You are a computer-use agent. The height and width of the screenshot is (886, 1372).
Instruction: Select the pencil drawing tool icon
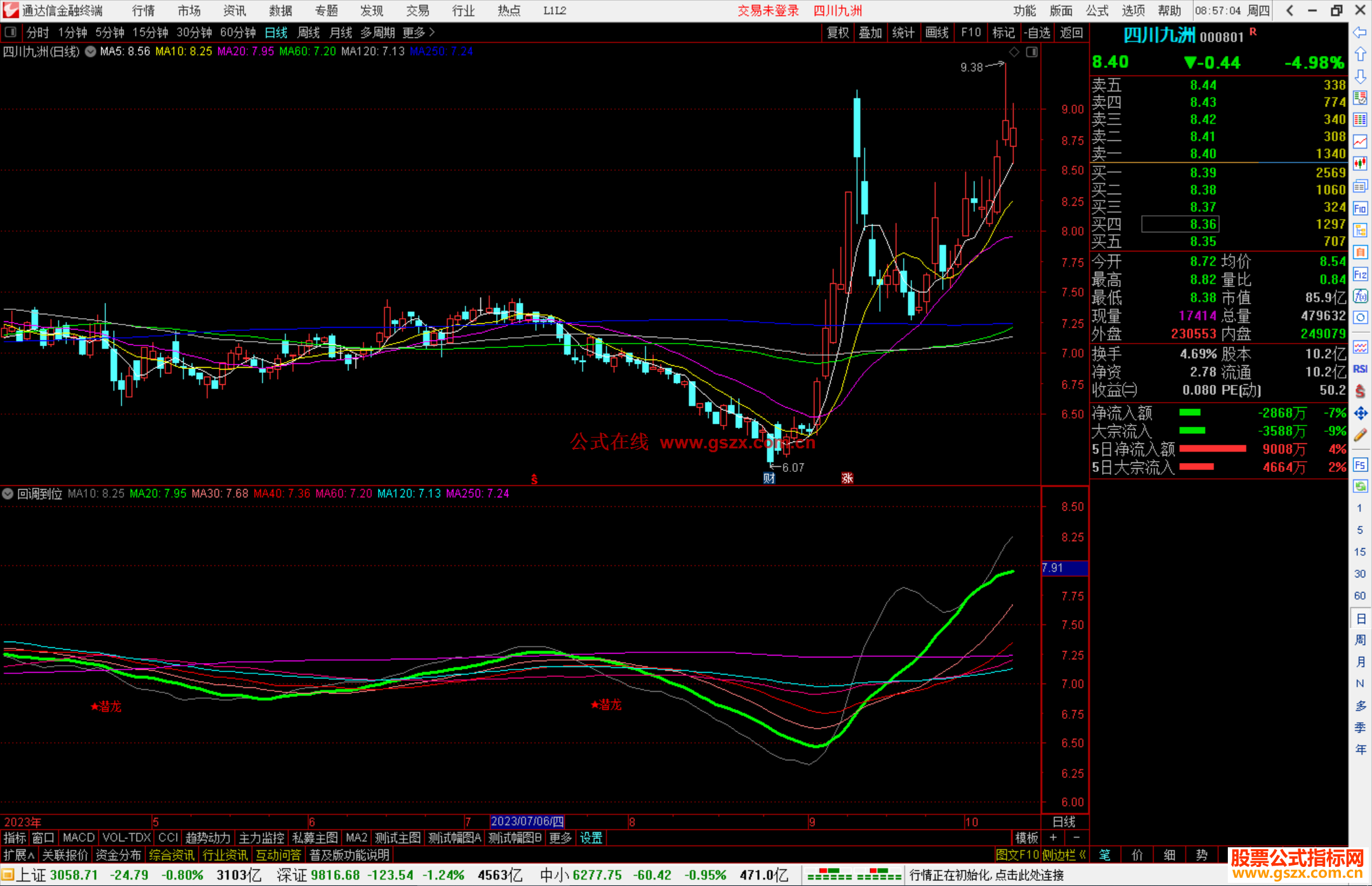point(1360,436)
